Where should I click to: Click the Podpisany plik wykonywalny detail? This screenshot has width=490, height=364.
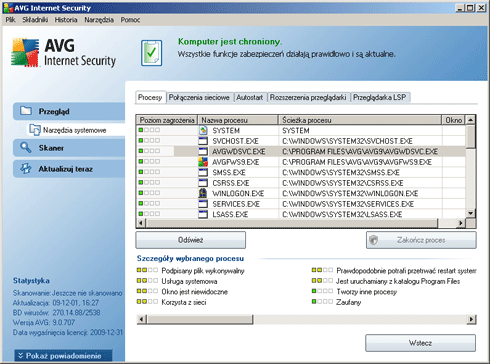[203, 271]
